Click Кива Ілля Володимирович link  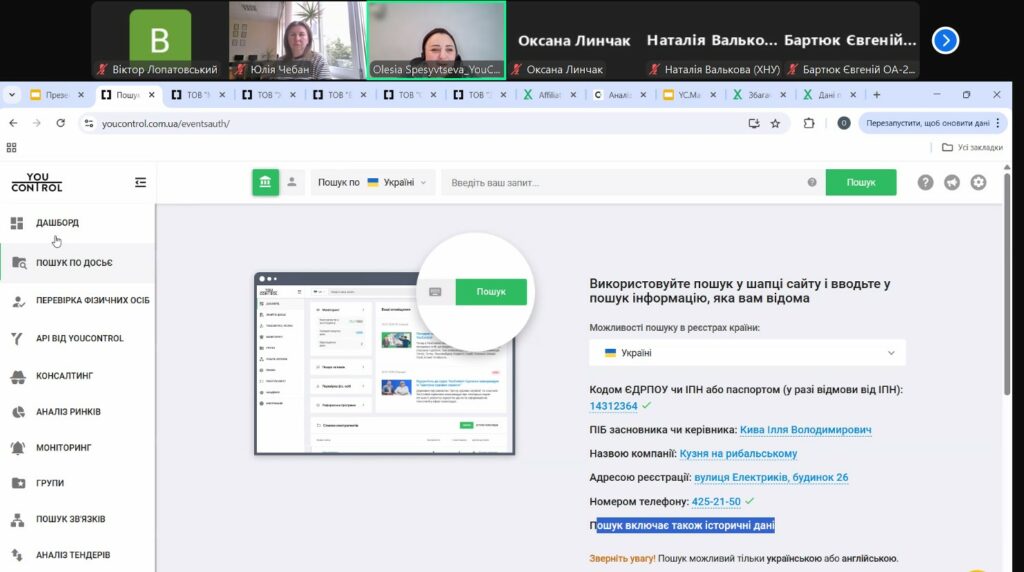[x=805, y=430]
